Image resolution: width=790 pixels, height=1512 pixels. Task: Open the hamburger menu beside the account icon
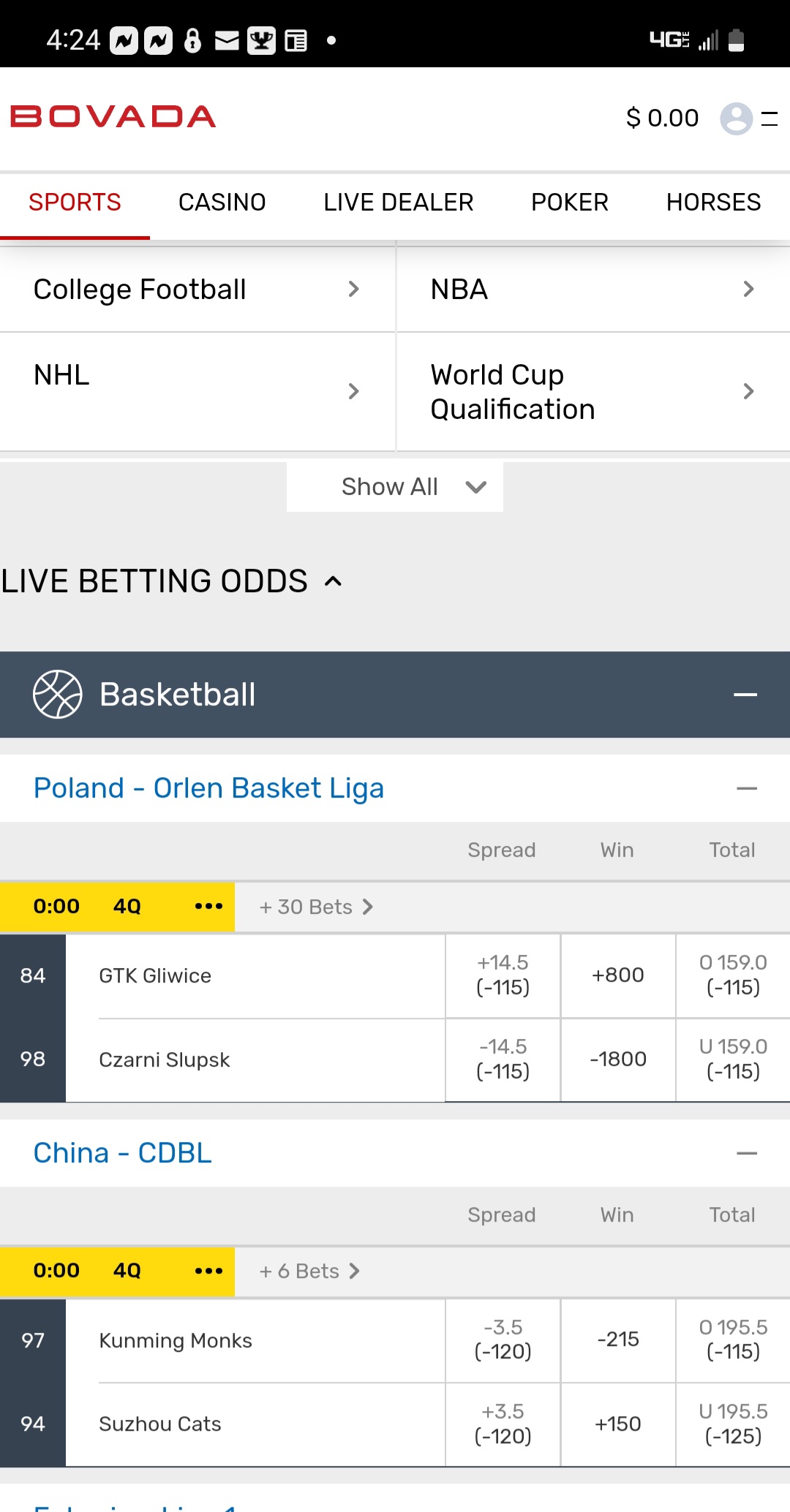(x=769, y=118)
